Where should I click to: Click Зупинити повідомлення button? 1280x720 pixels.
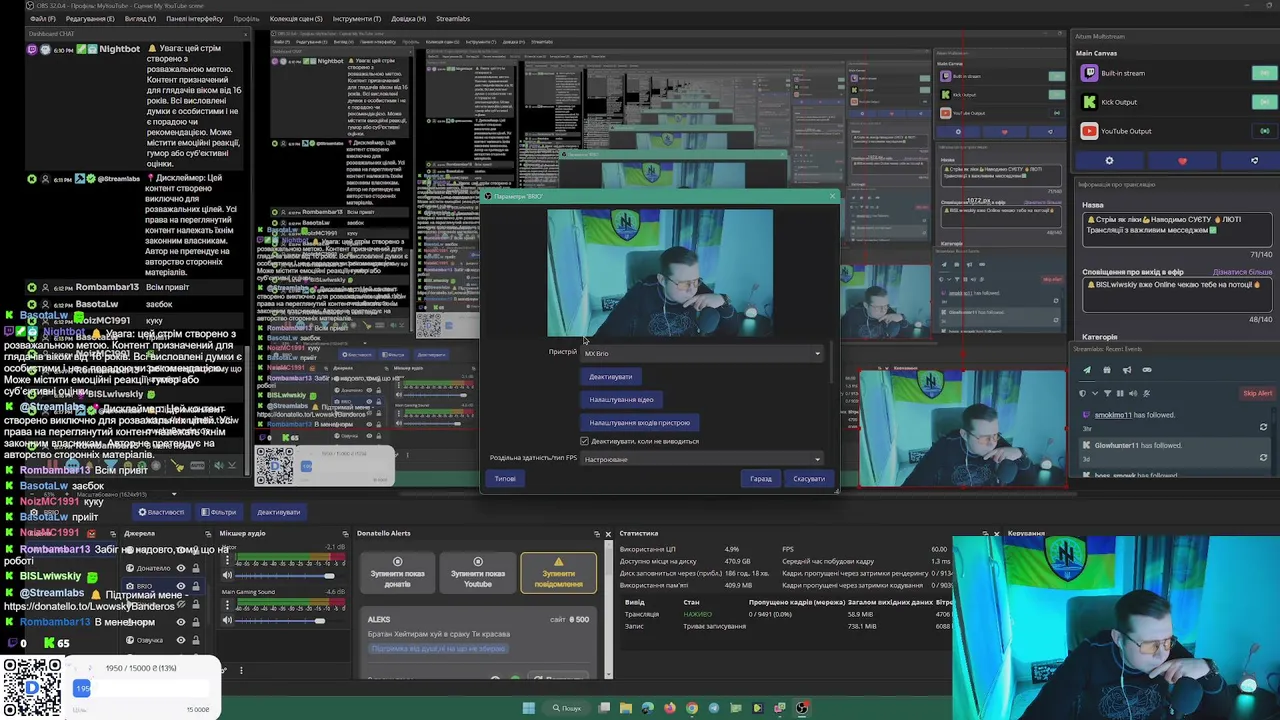tap(558, 572)
